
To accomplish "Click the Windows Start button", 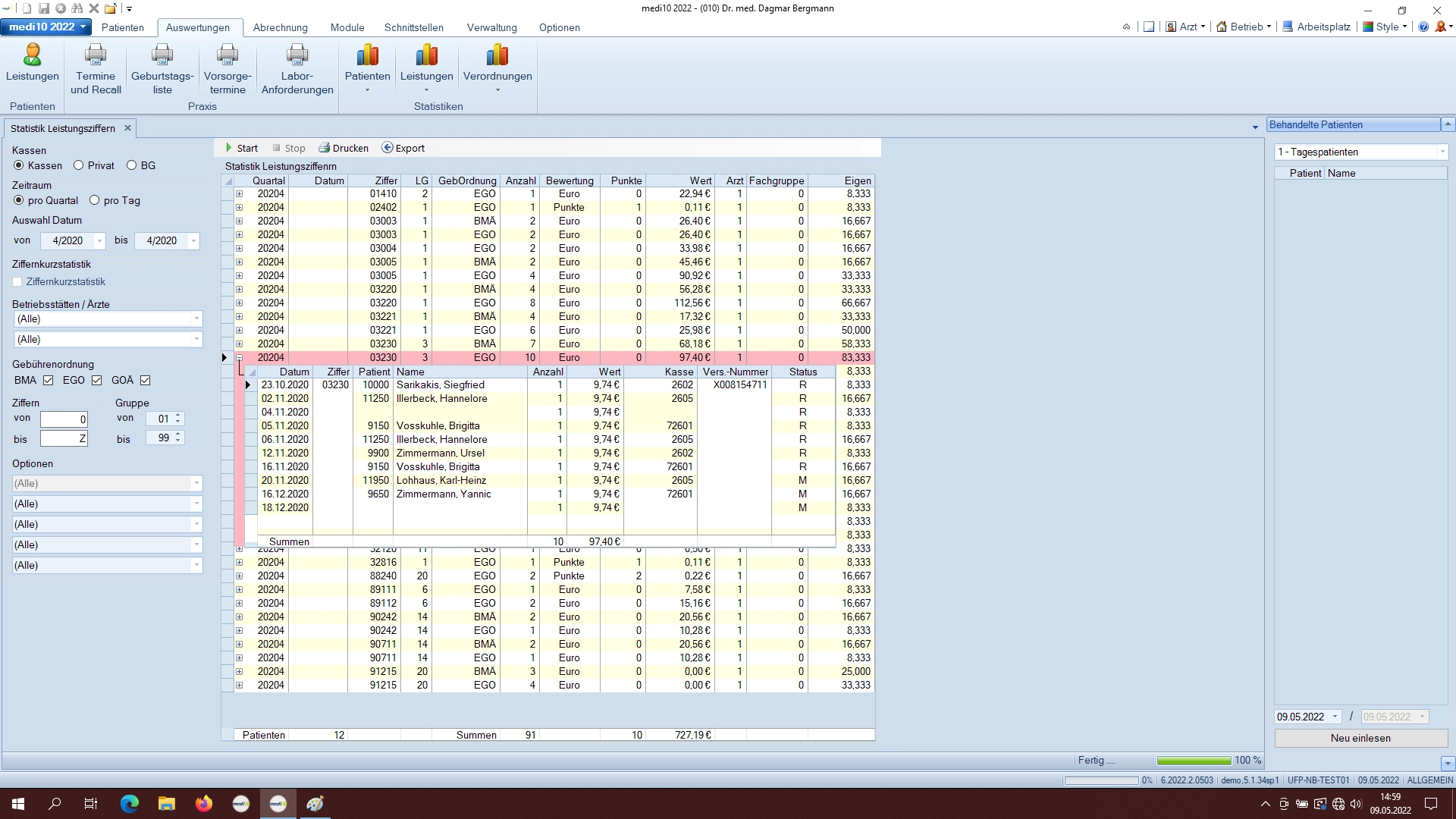I will pos(18,804).
